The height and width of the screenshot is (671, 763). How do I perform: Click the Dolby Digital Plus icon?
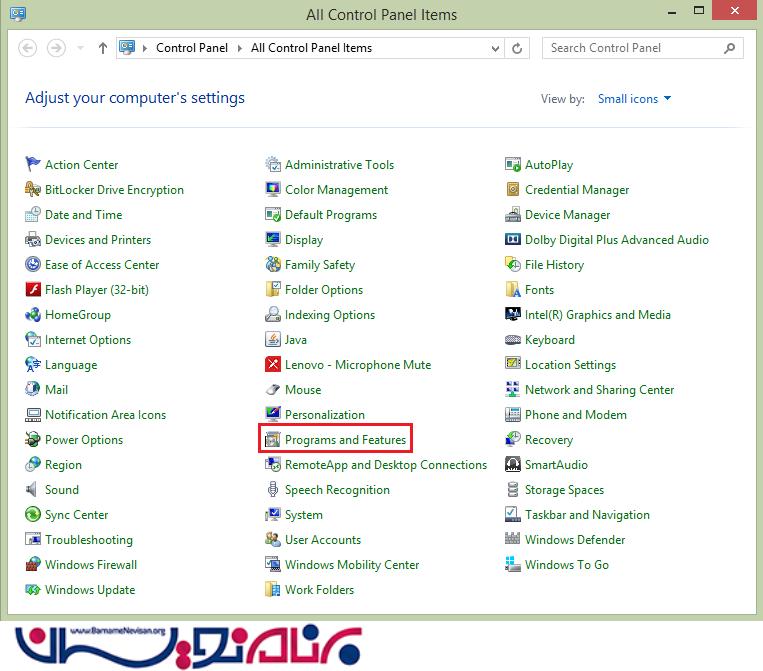tap(513, 240)
